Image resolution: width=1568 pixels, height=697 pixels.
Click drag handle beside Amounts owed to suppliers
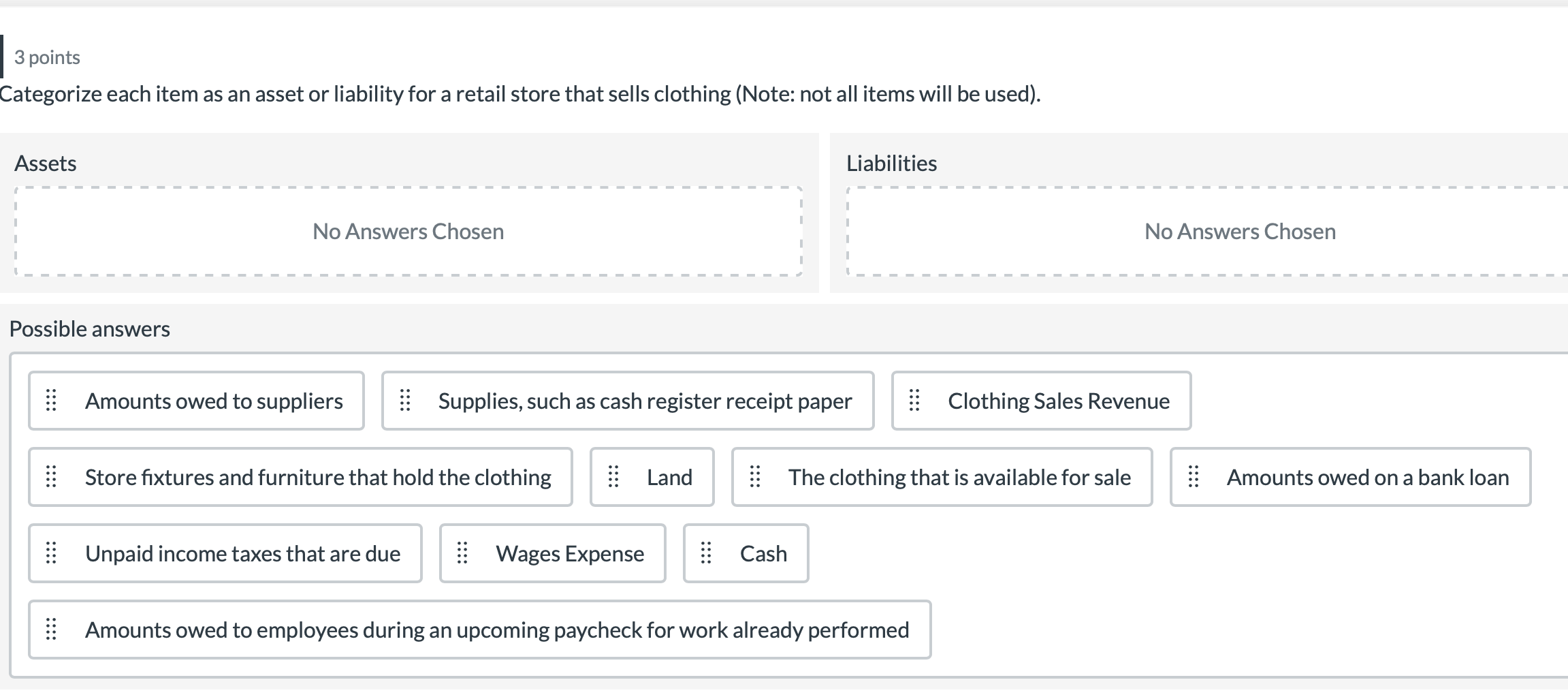pos(51,401)
